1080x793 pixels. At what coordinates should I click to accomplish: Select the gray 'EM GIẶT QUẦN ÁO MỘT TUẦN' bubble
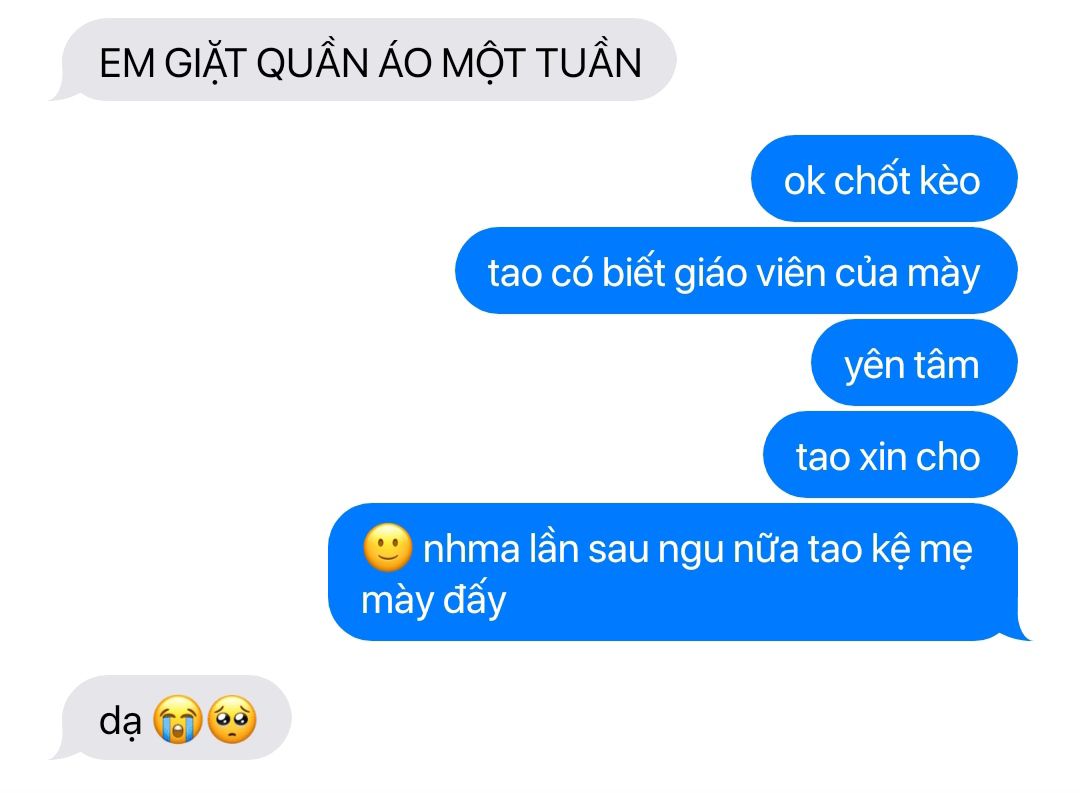pos(365,61)
